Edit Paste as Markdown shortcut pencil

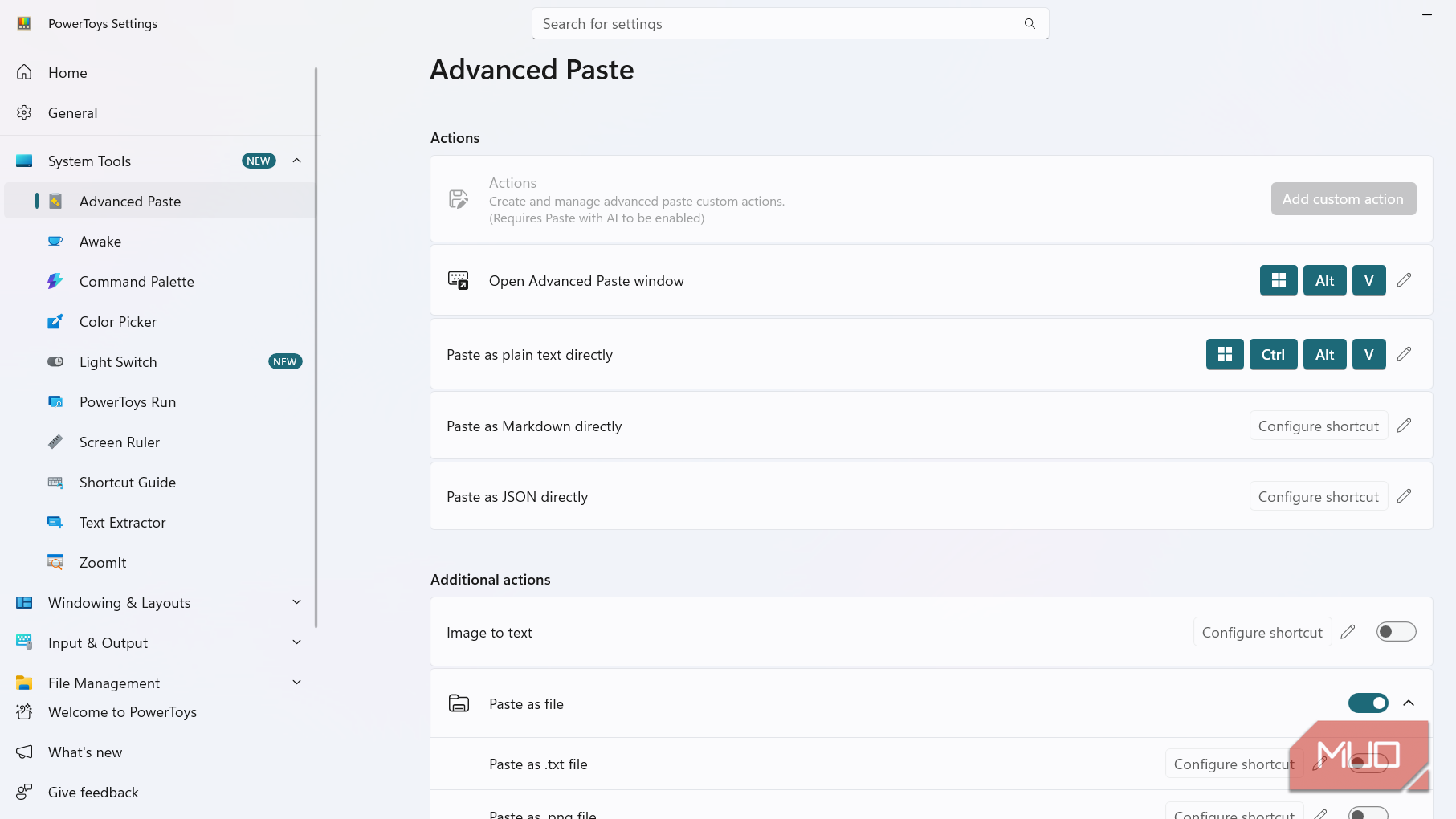[1404, 426]
